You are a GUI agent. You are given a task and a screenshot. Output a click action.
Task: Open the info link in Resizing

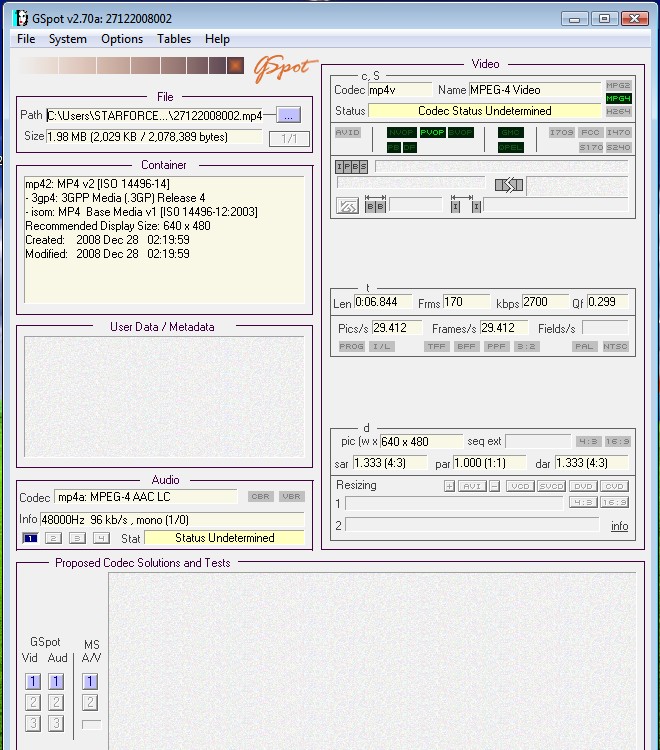[x=619, y=526]
